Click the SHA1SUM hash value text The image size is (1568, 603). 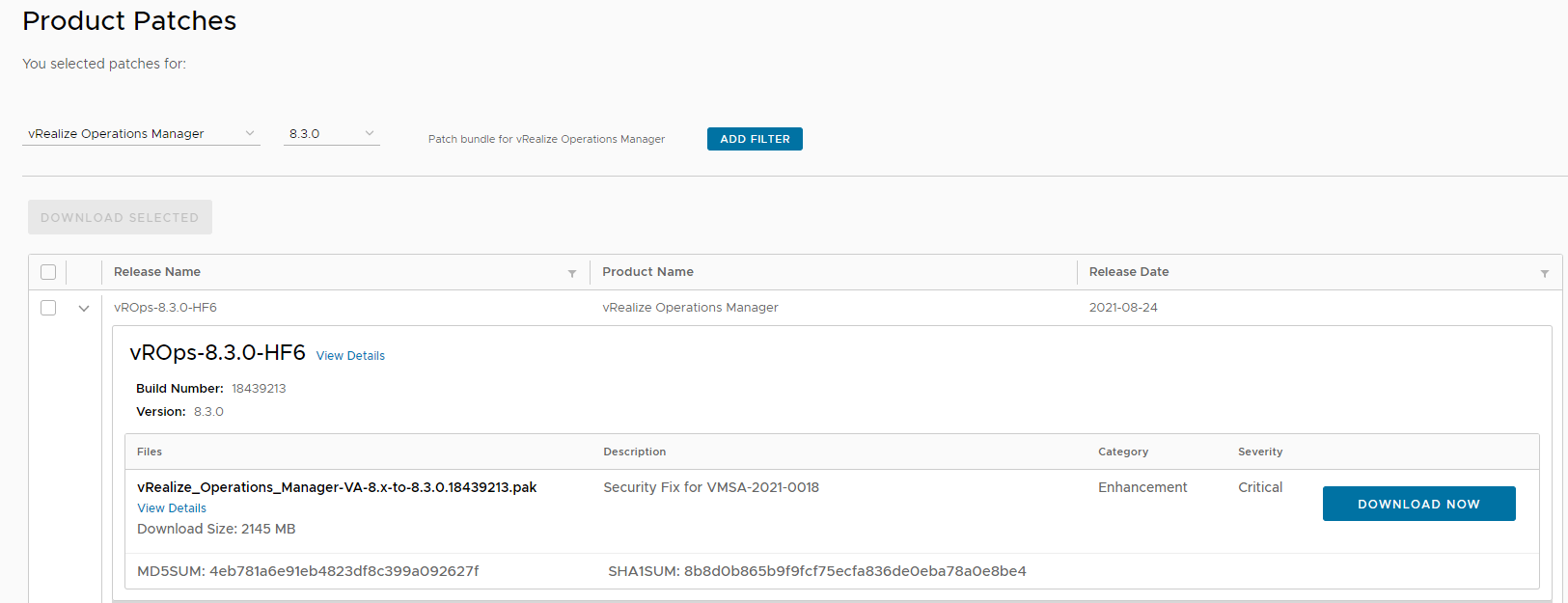pos(855,571)
